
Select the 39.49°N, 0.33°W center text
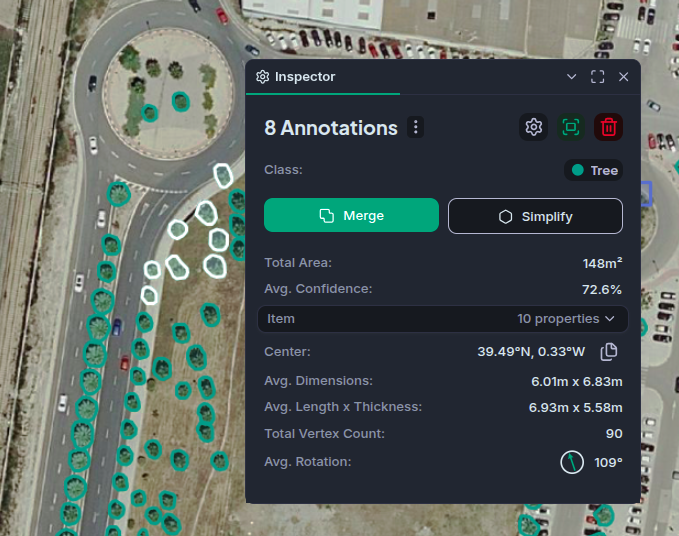[x=531, y=352]
